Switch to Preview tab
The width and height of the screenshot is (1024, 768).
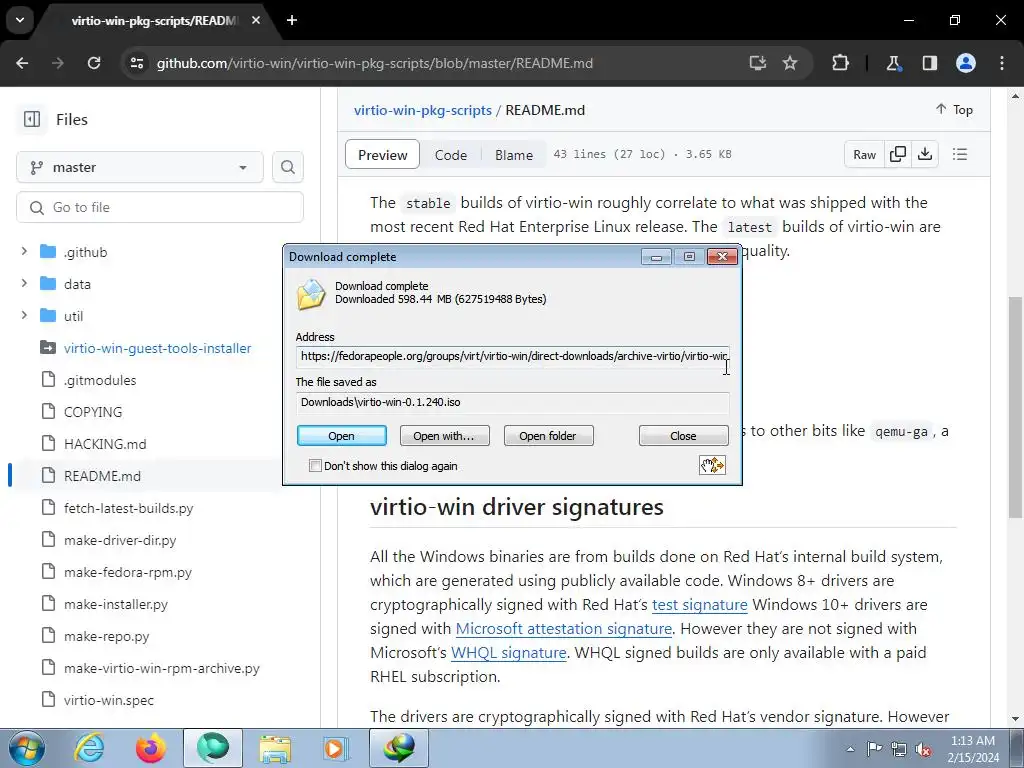(382, 155)
